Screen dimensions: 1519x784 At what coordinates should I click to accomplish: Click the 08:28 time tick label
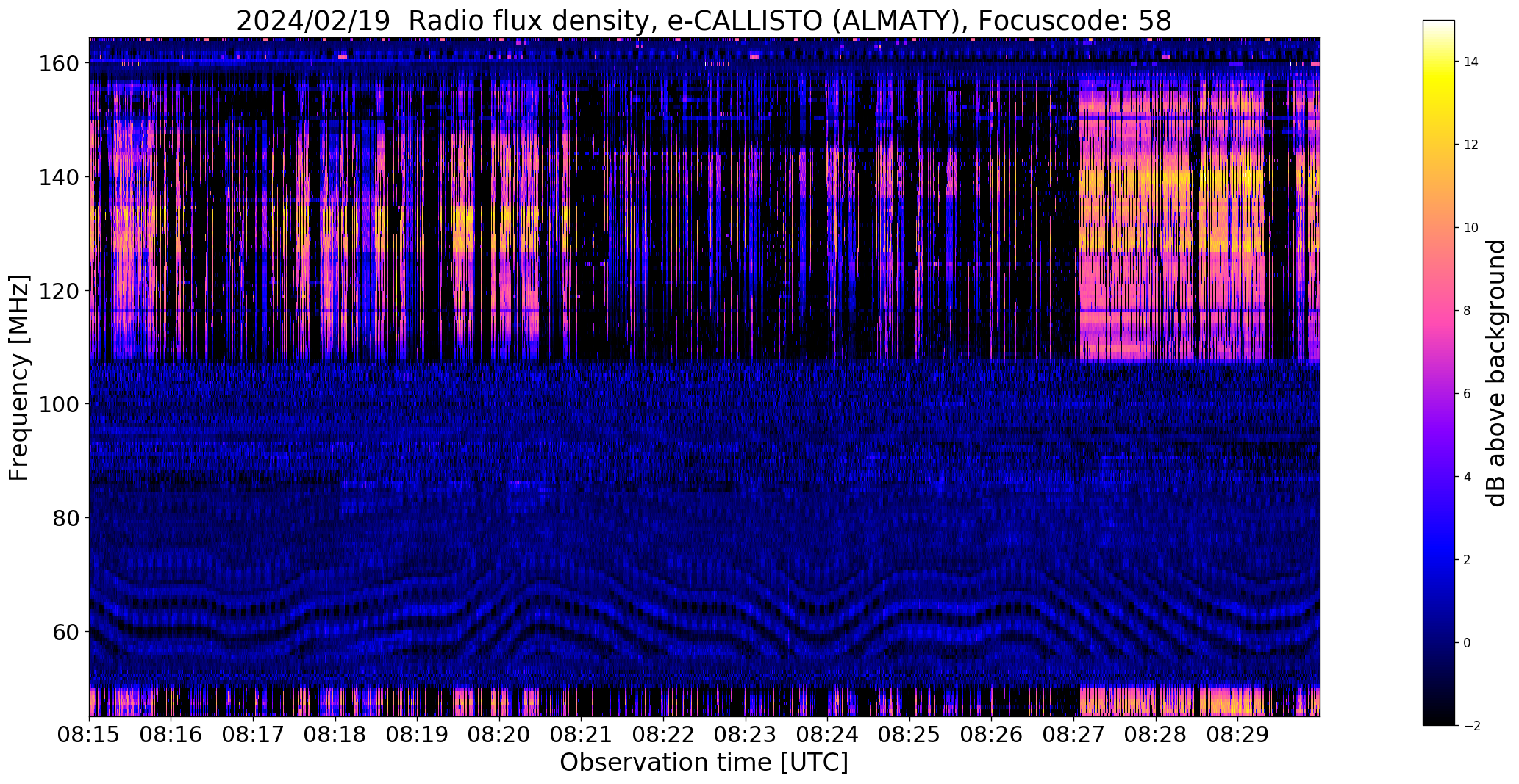[x=1155, y=734]
